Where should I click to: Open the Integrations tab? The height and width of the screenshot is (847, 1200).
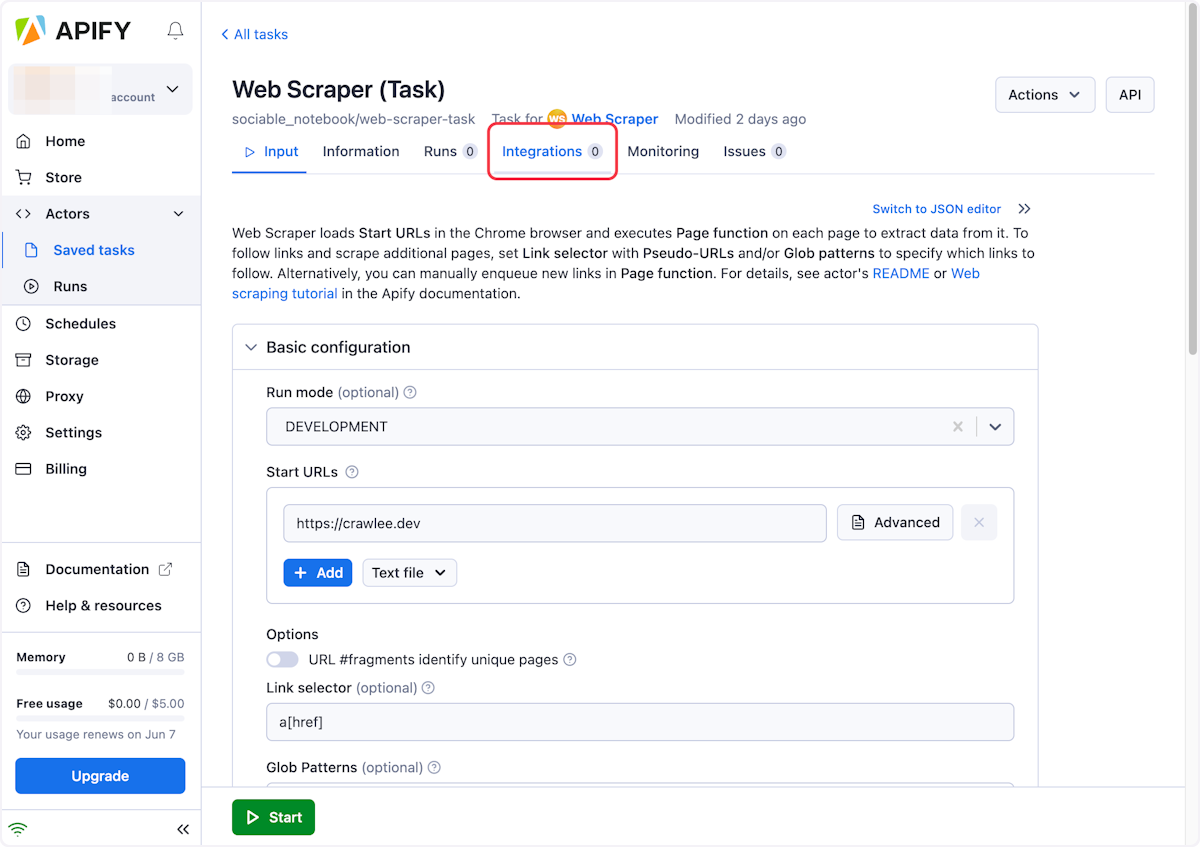(x=552, y=152)
